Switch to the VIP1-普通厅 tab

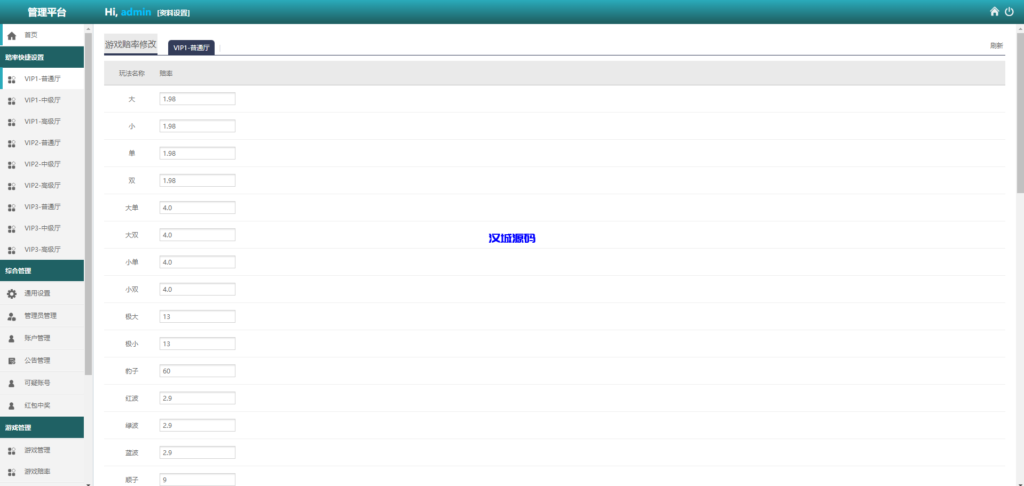click(x=191, y=47)
